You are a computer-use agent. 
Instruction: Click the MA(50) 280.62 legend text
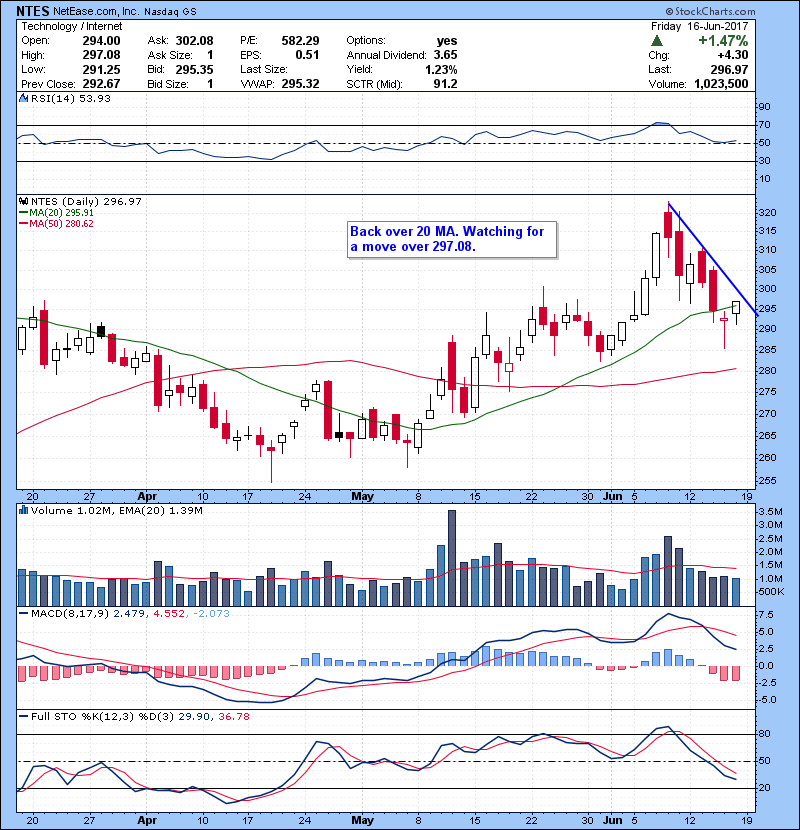tap(61, 224)
